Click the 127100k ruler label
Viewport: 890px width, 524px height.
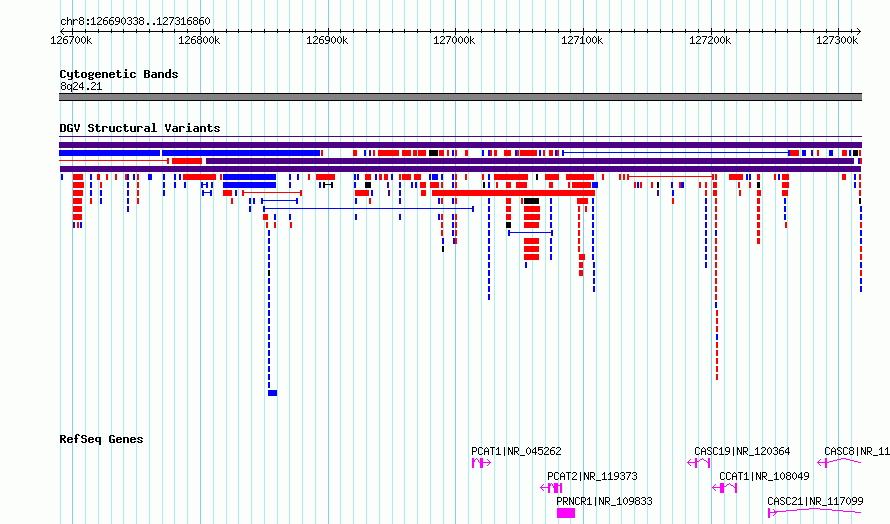click(582, 40)
